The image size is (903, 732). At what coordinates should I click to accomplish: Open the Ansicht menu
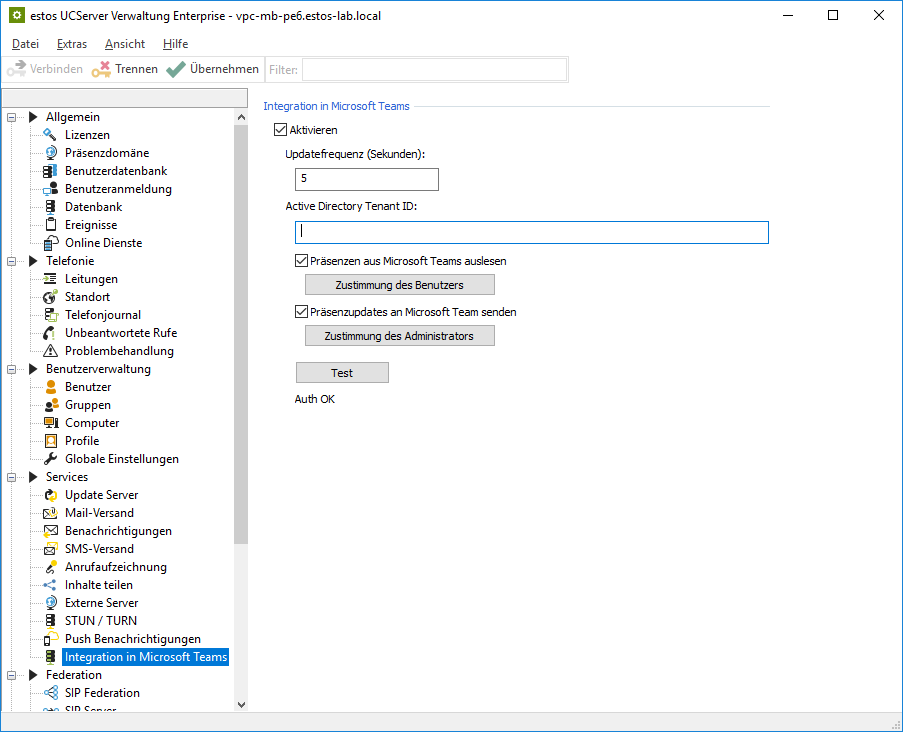tap(125, 44)
